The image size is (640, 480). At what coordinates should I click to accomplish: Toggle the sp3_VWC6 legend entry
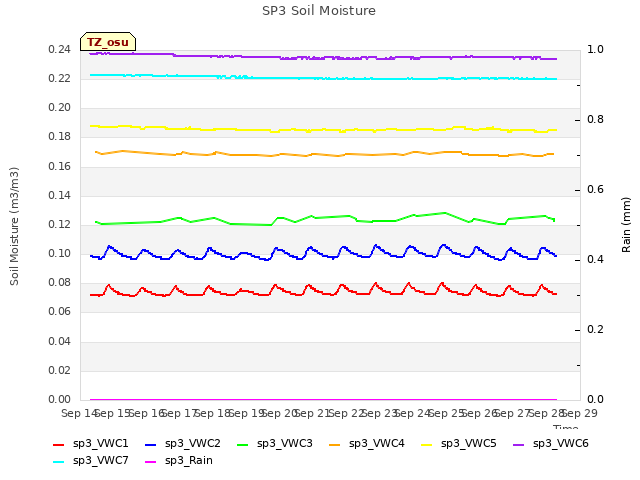551,444
